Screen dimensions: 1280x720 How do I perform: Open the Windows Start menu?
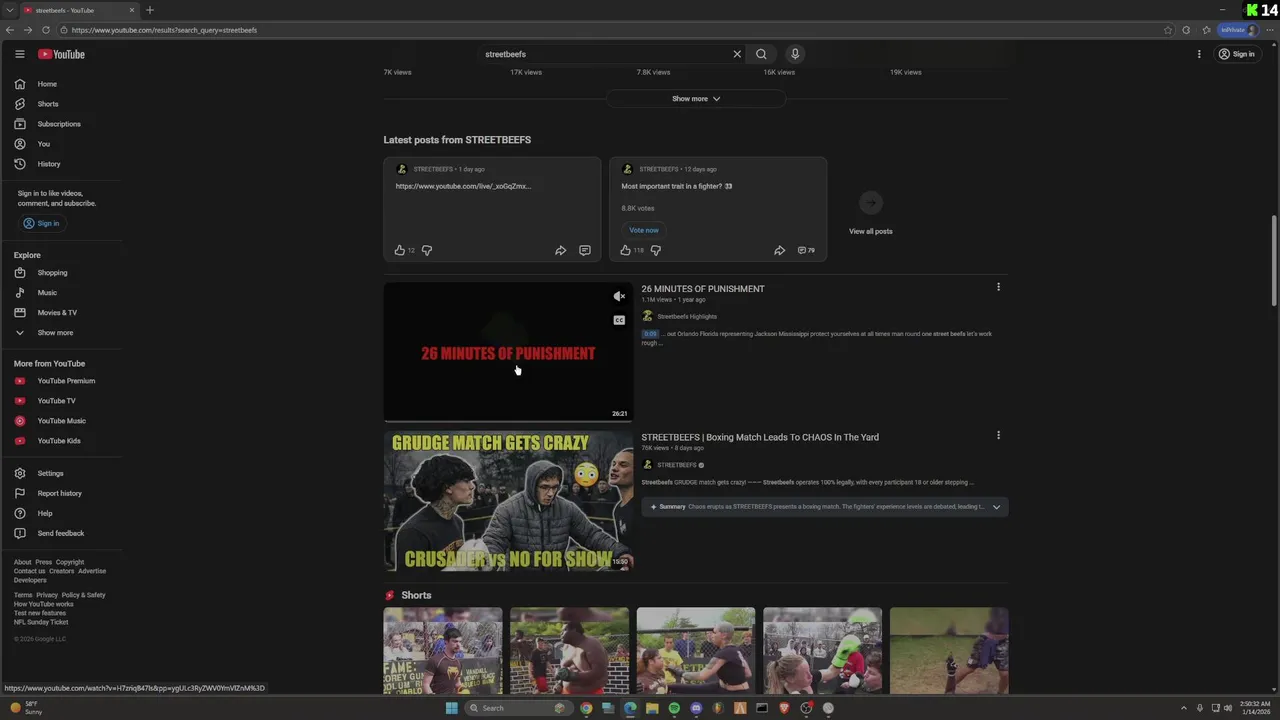pos(452,708)
